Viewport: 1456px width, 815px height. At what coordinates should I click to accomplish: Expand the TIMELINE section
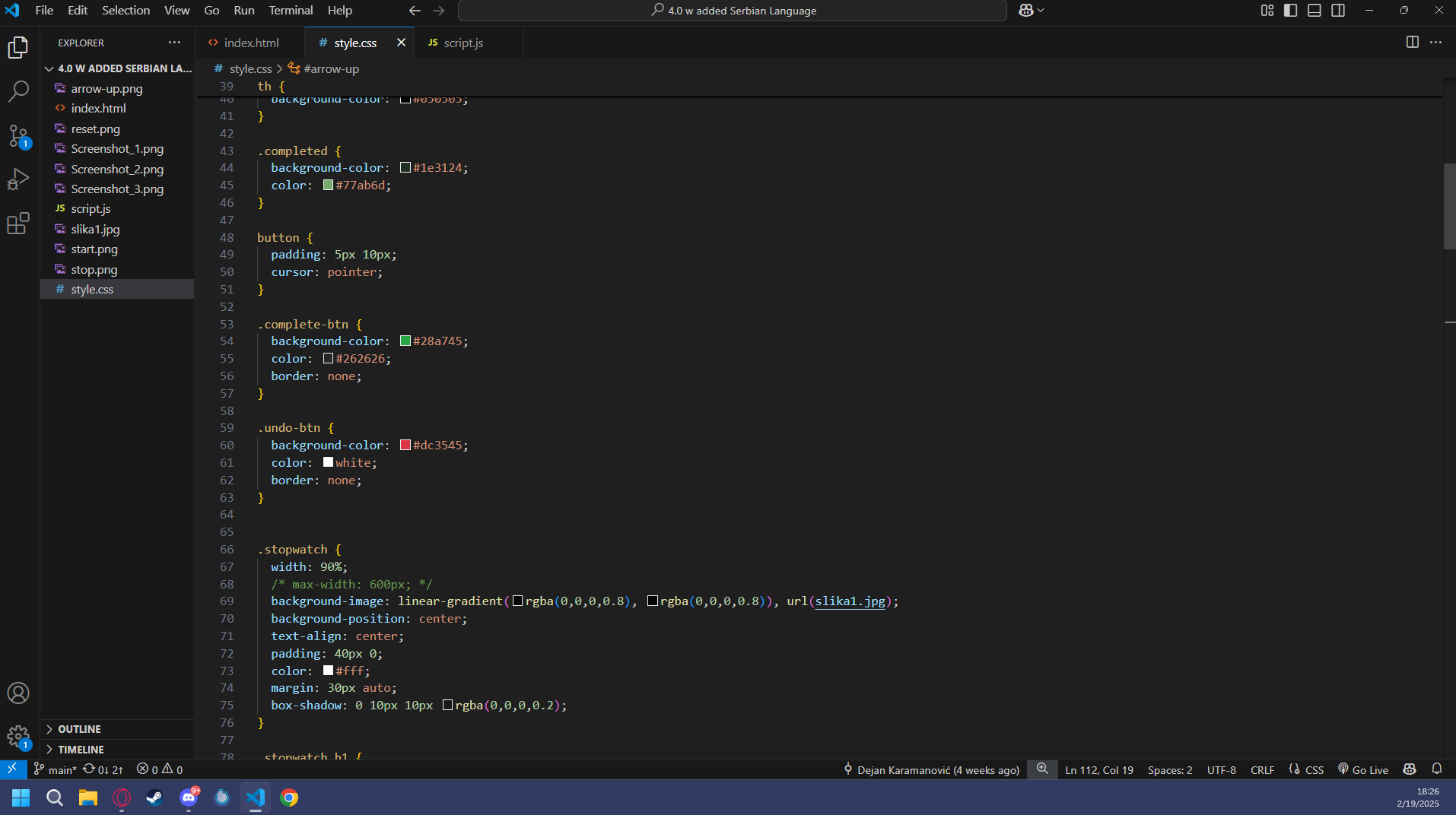click(118, 750)
